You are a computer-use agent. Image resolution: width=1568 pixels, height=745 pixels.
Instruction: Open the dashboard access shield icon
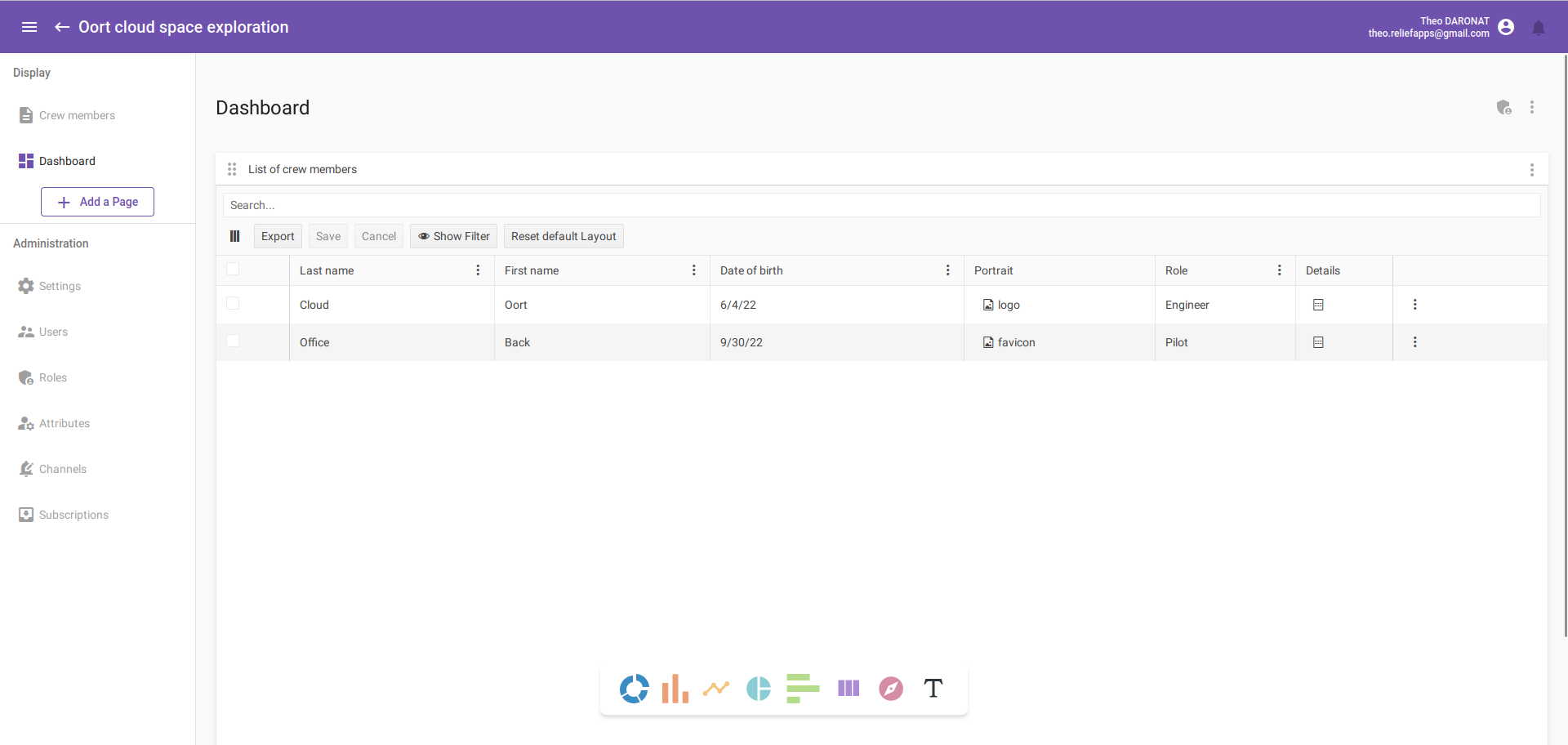tap(1503, 107)
